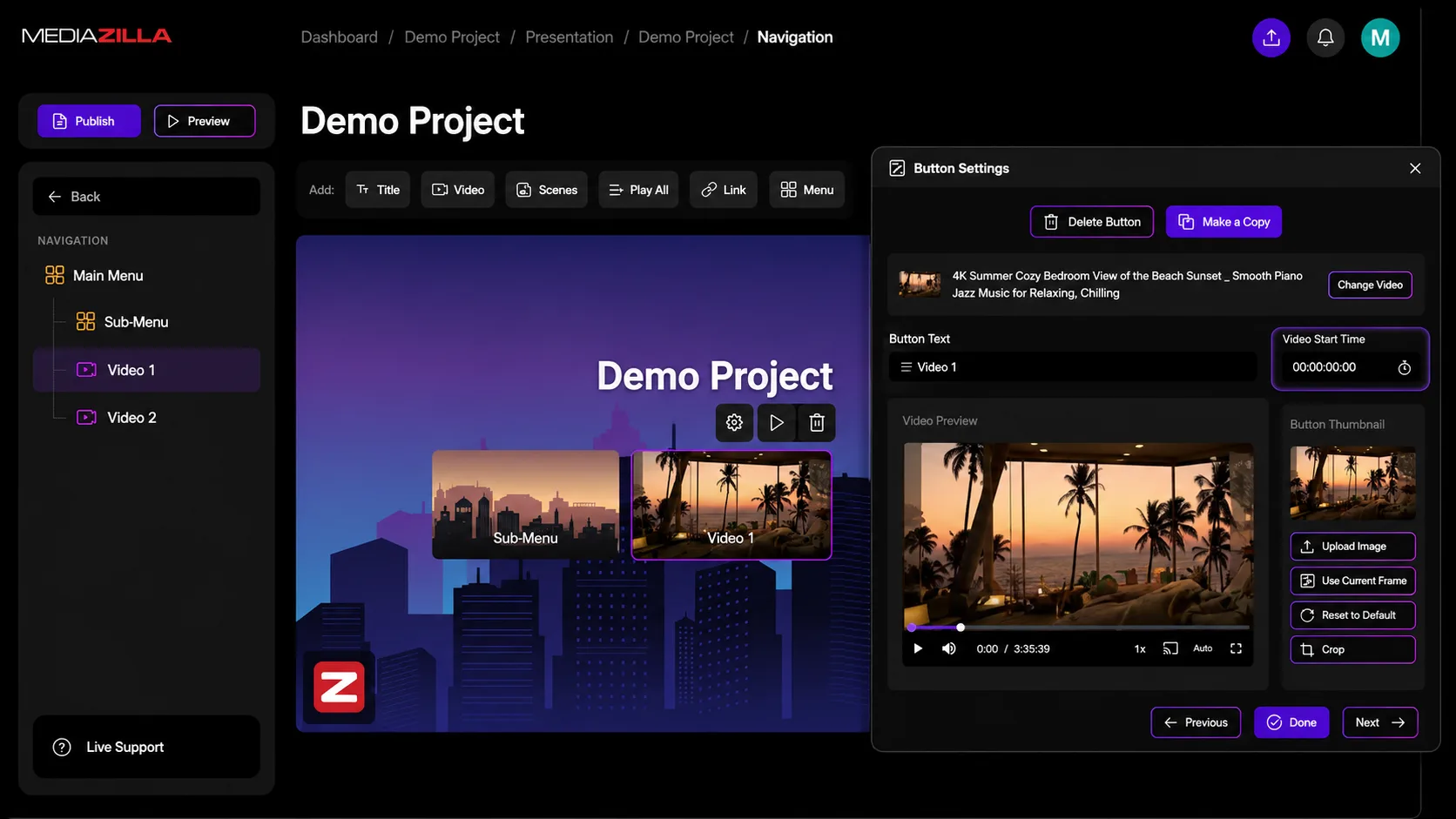Click the stopwatch icon in Video Start Time

pos(1404,367)
